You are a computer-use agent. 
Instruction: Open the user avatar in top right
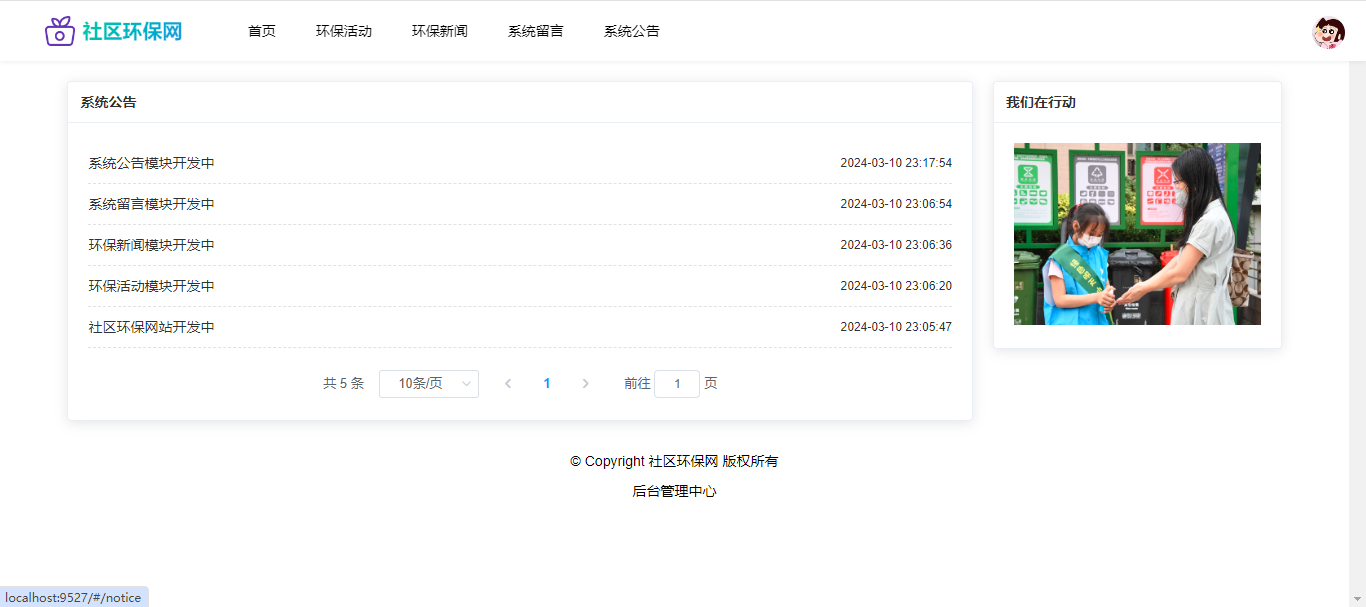[1328, 33]
